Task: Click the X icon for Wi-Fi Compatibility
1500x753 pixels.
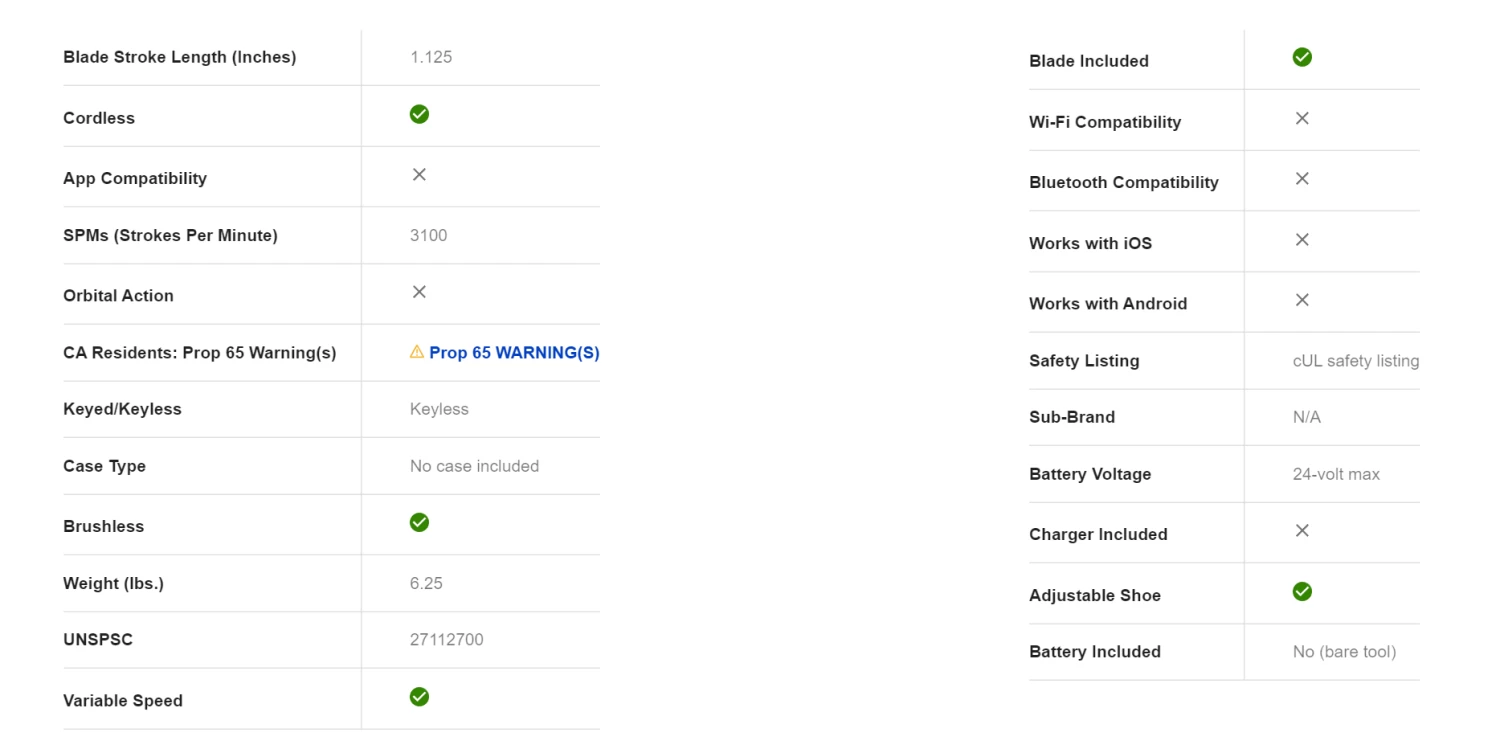Action: (x=1302, y=118)
